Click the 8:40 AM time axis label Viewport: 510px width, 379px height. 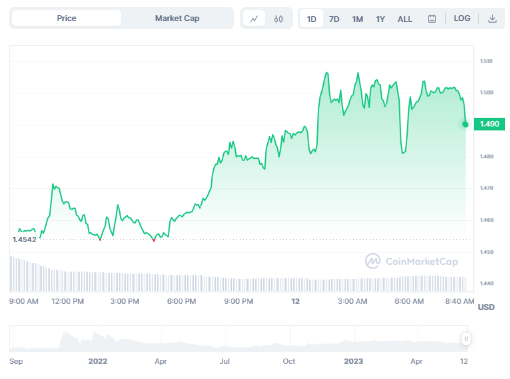coord(460,301)
